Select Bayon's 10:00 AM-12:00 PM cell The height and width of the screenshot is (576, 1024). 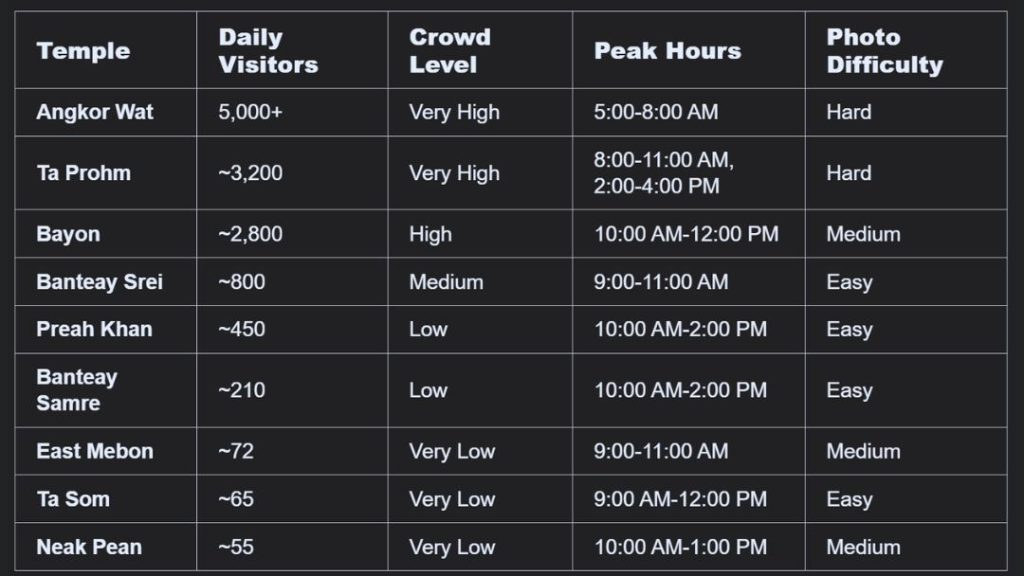point(686,234)
